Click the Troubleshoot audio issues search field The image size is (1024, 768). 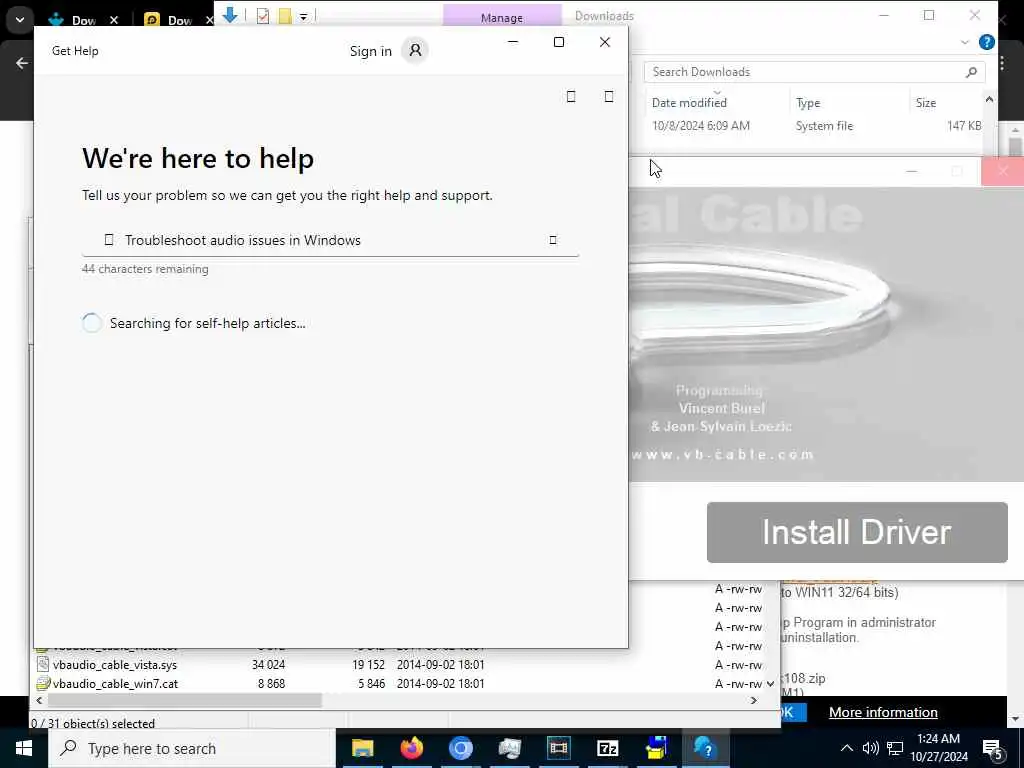tap(330, 240)
